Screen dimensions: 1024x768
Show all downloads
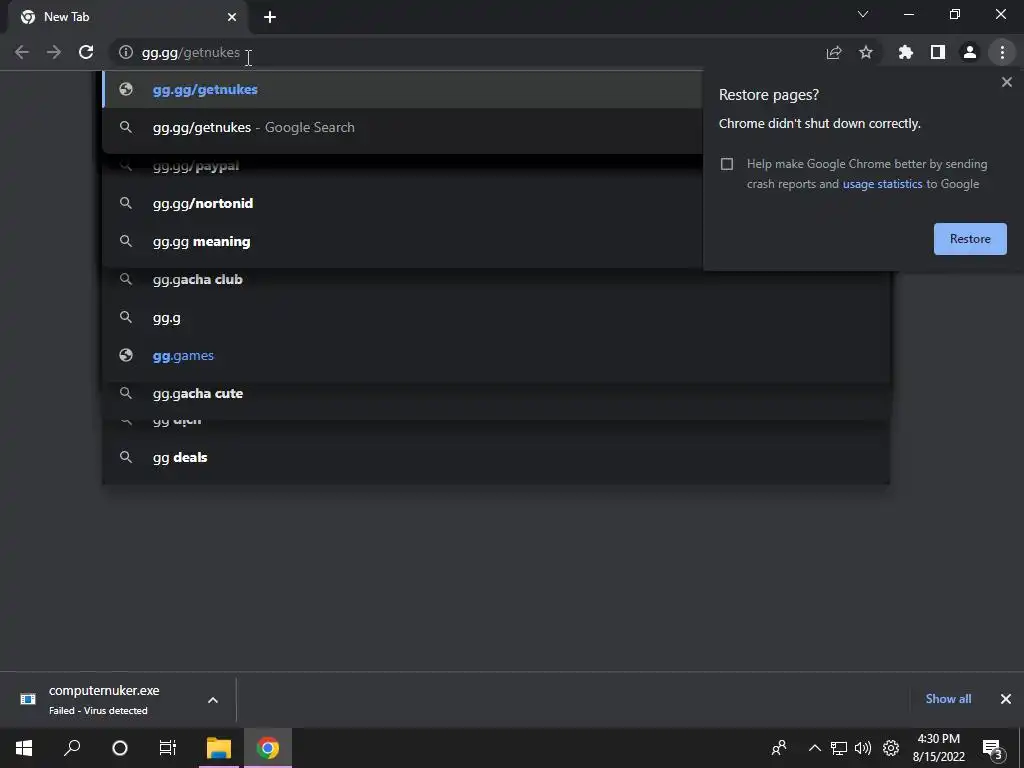(x=948, y=699)
